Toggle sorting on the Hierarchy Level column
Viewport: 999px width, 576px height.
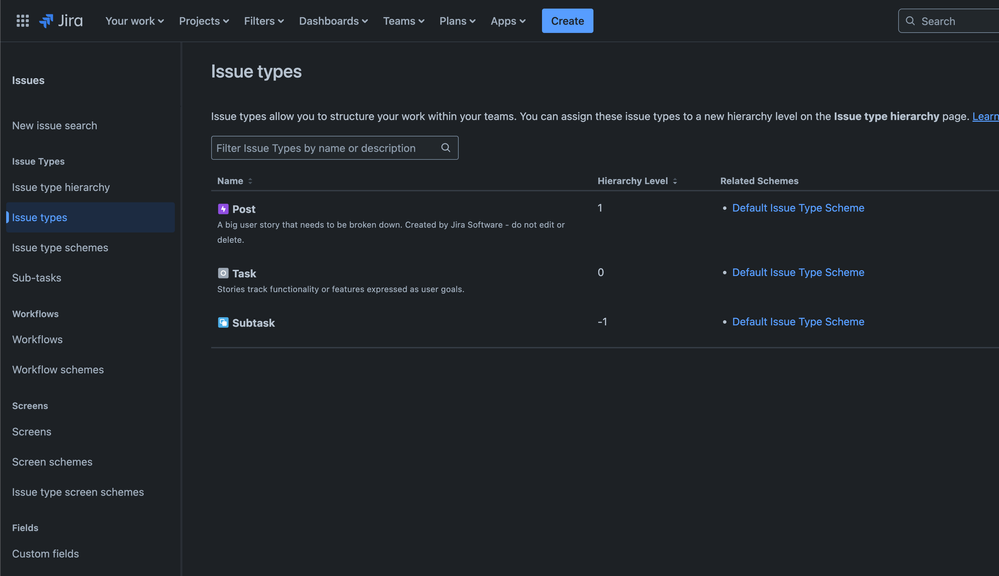pos(674,181)
